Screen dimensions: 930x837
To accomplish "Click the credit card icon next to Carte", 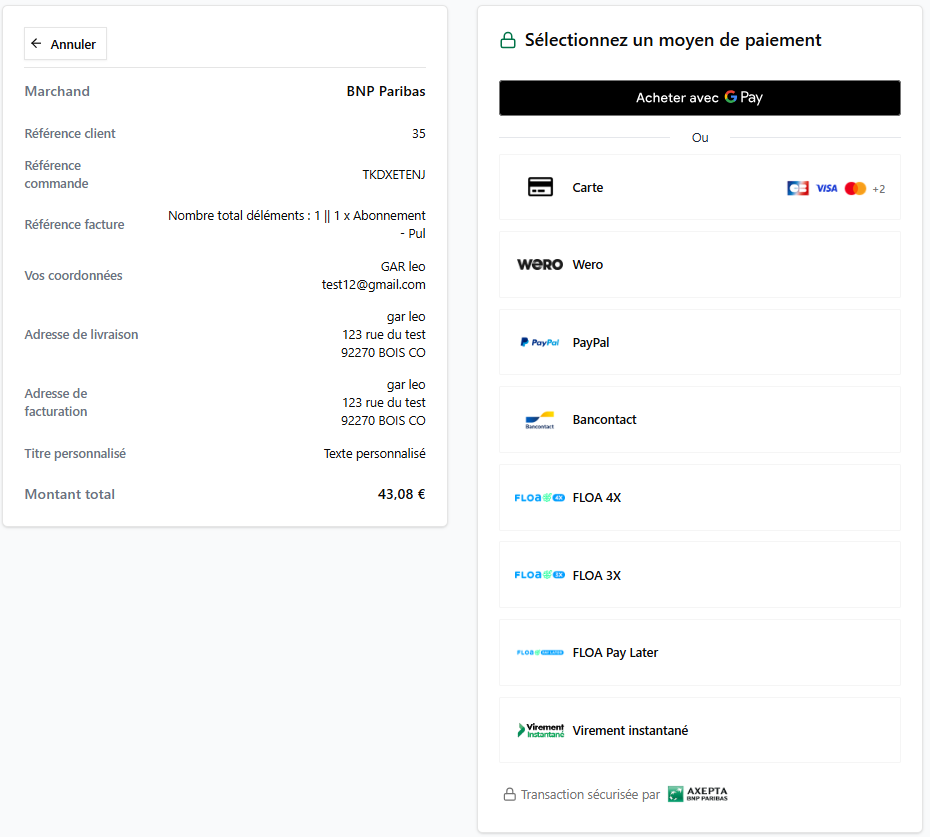I will coord(540,187).
